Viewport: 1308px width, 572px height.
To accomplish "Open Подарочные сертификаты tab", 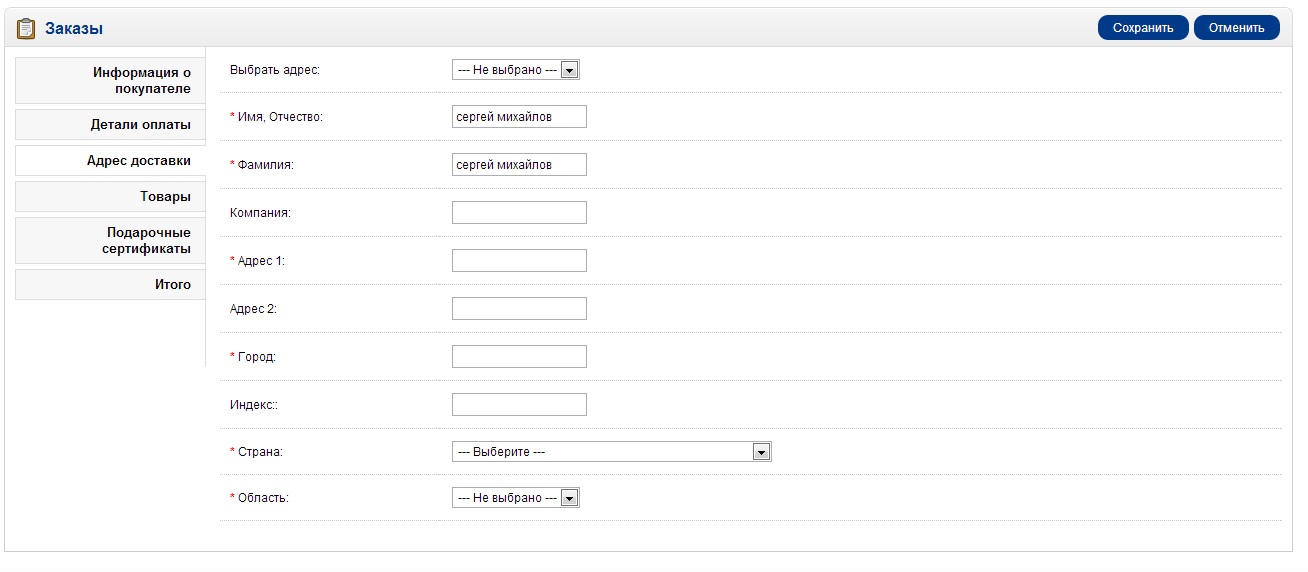I will pyautogui.click(x=110, y=241).
